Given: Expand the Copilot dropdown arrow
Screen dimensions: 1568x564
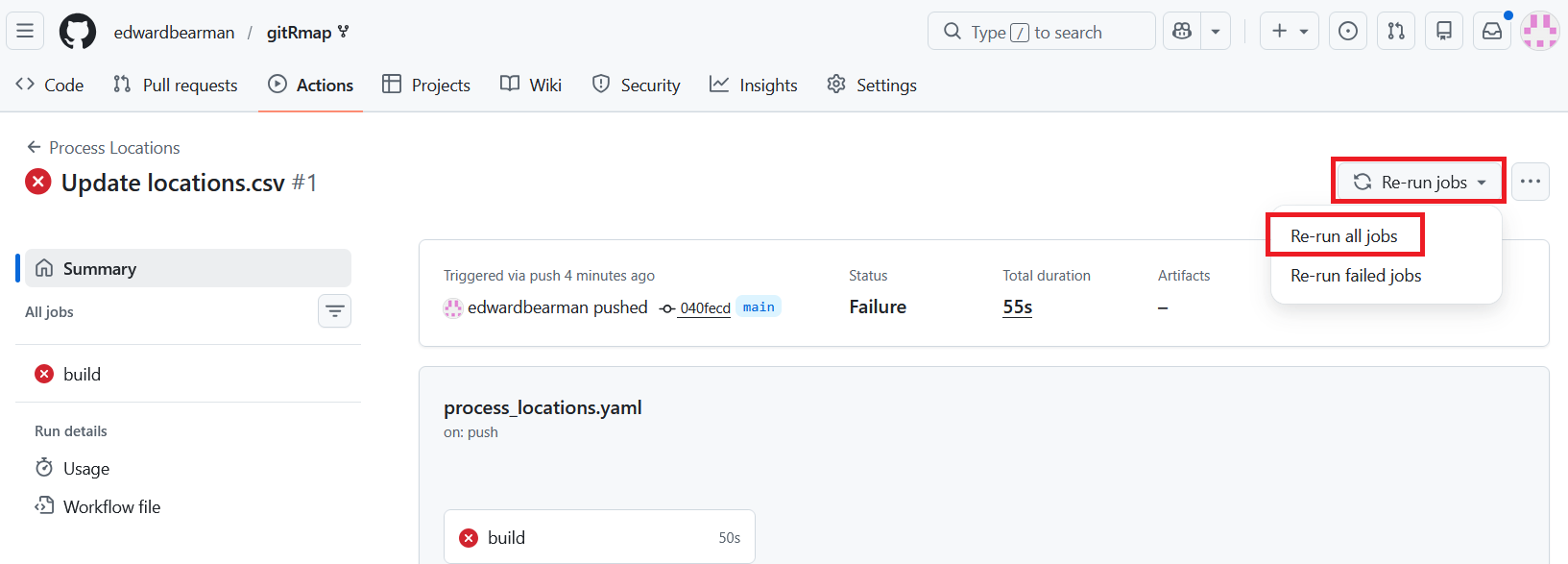Looking at the screenshot, I should 1216,32.
